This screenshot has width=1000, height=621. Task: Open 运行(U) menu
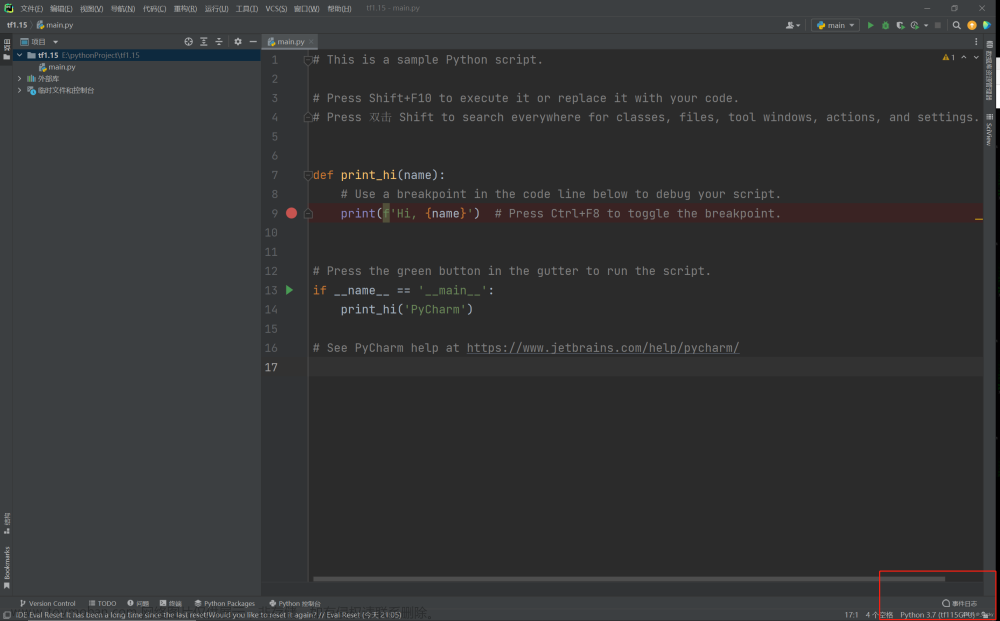point(216,8)
